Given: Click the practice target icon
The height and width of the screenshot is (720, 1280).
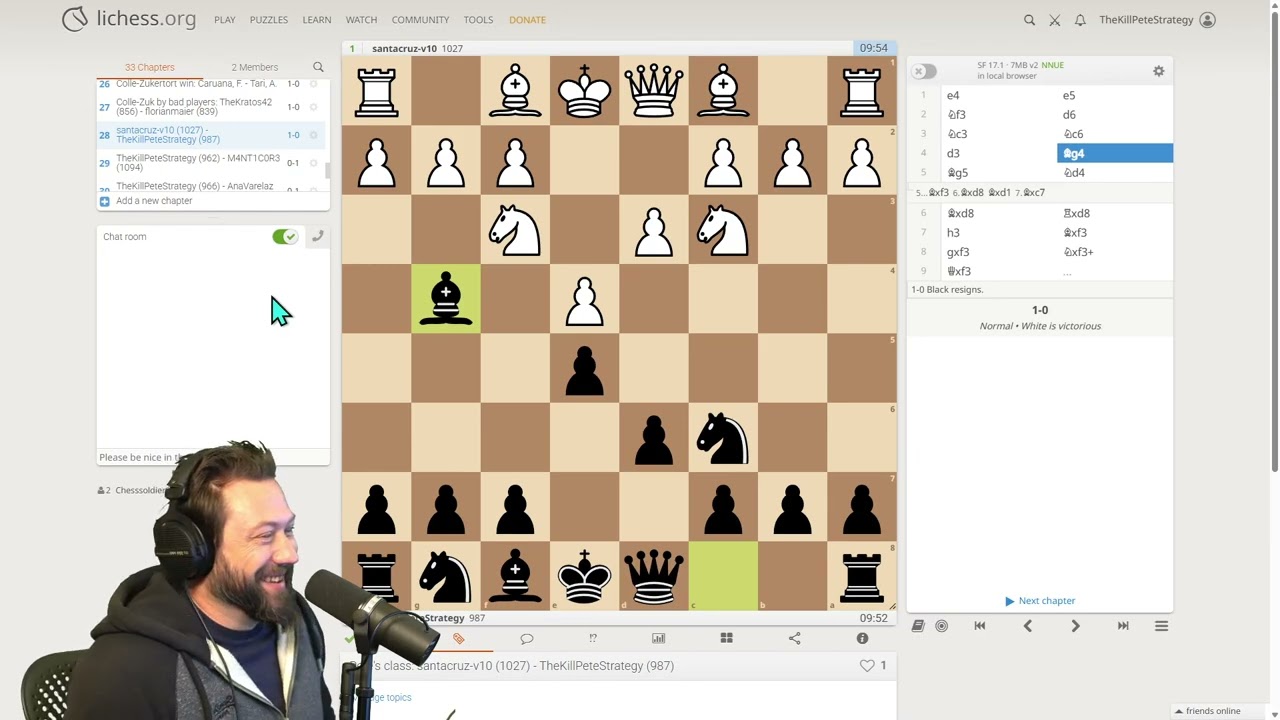Looking at the screenshot, I should click(941, 626).
